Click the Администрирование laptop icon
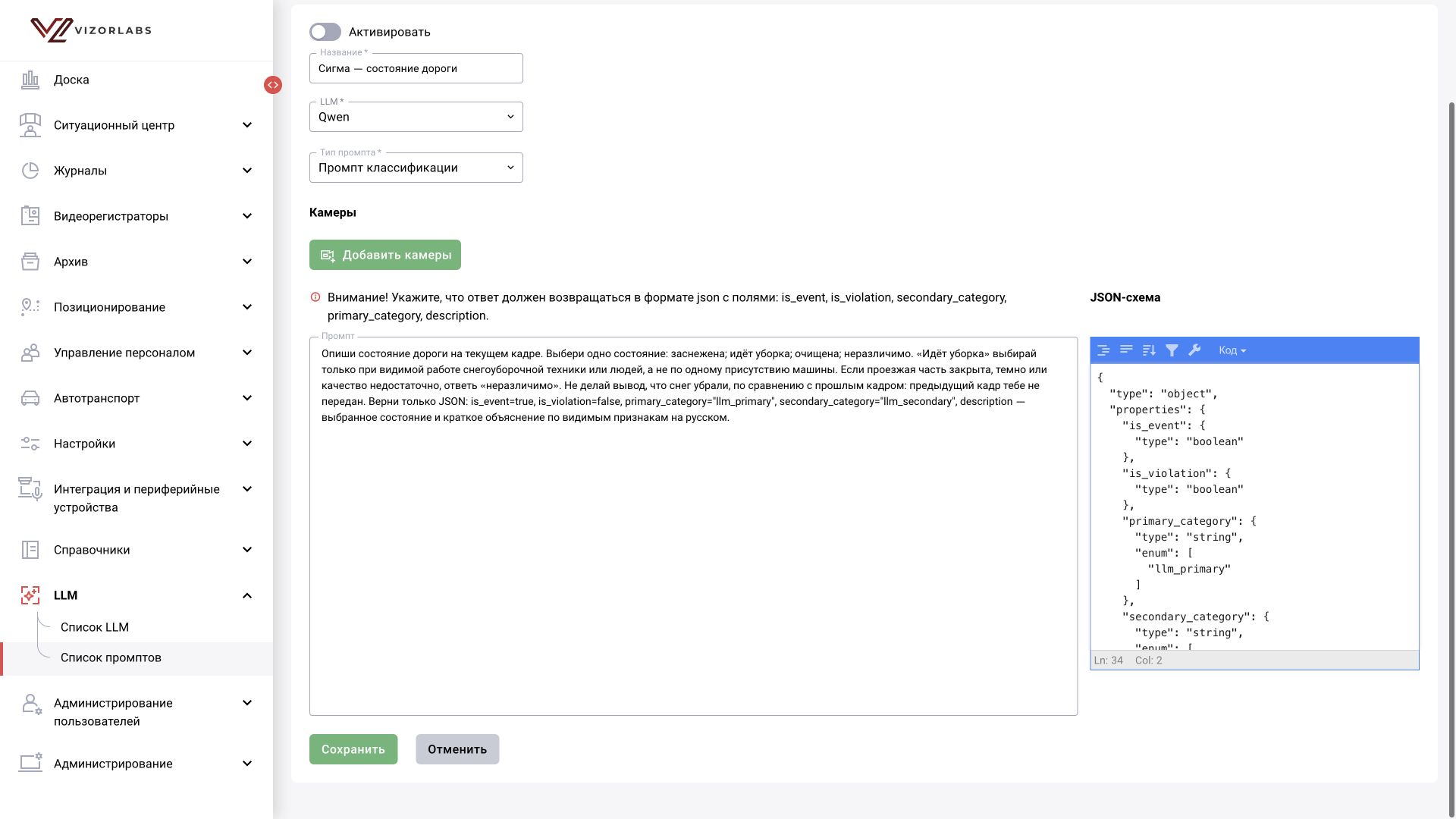The height and width of the screenshot is (819, 1456). click(30, 763)
